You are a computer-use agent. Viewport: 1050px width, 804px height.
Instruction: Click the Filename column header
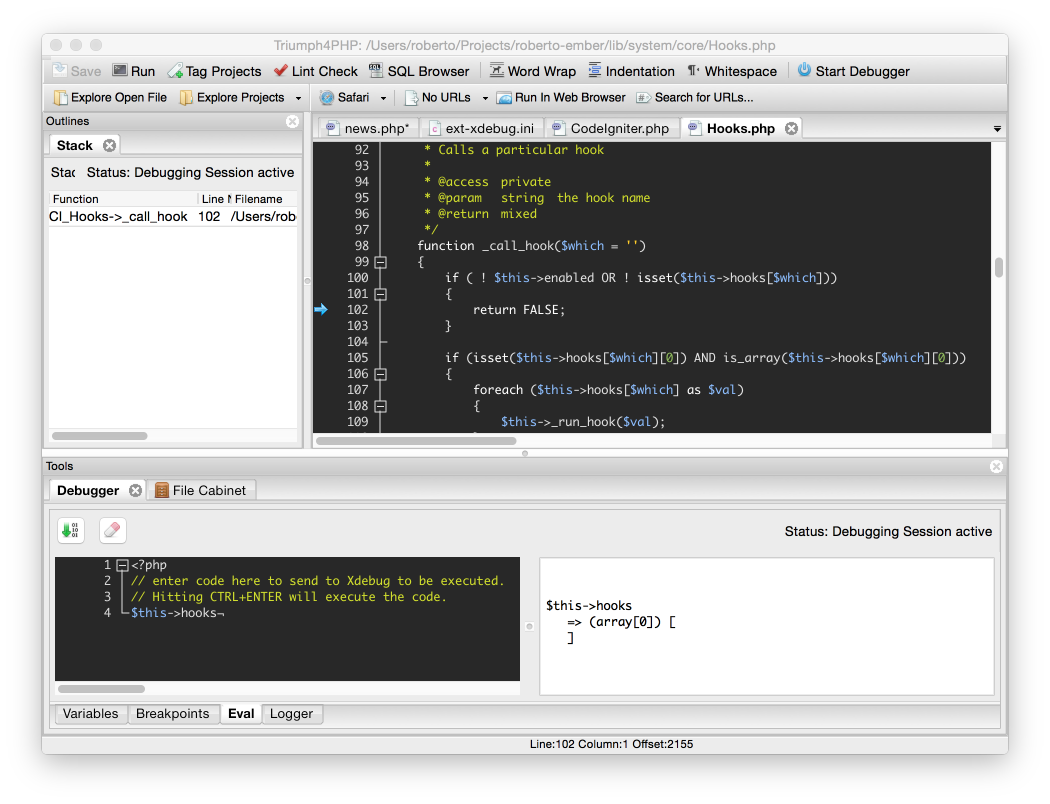click(264, 199)
